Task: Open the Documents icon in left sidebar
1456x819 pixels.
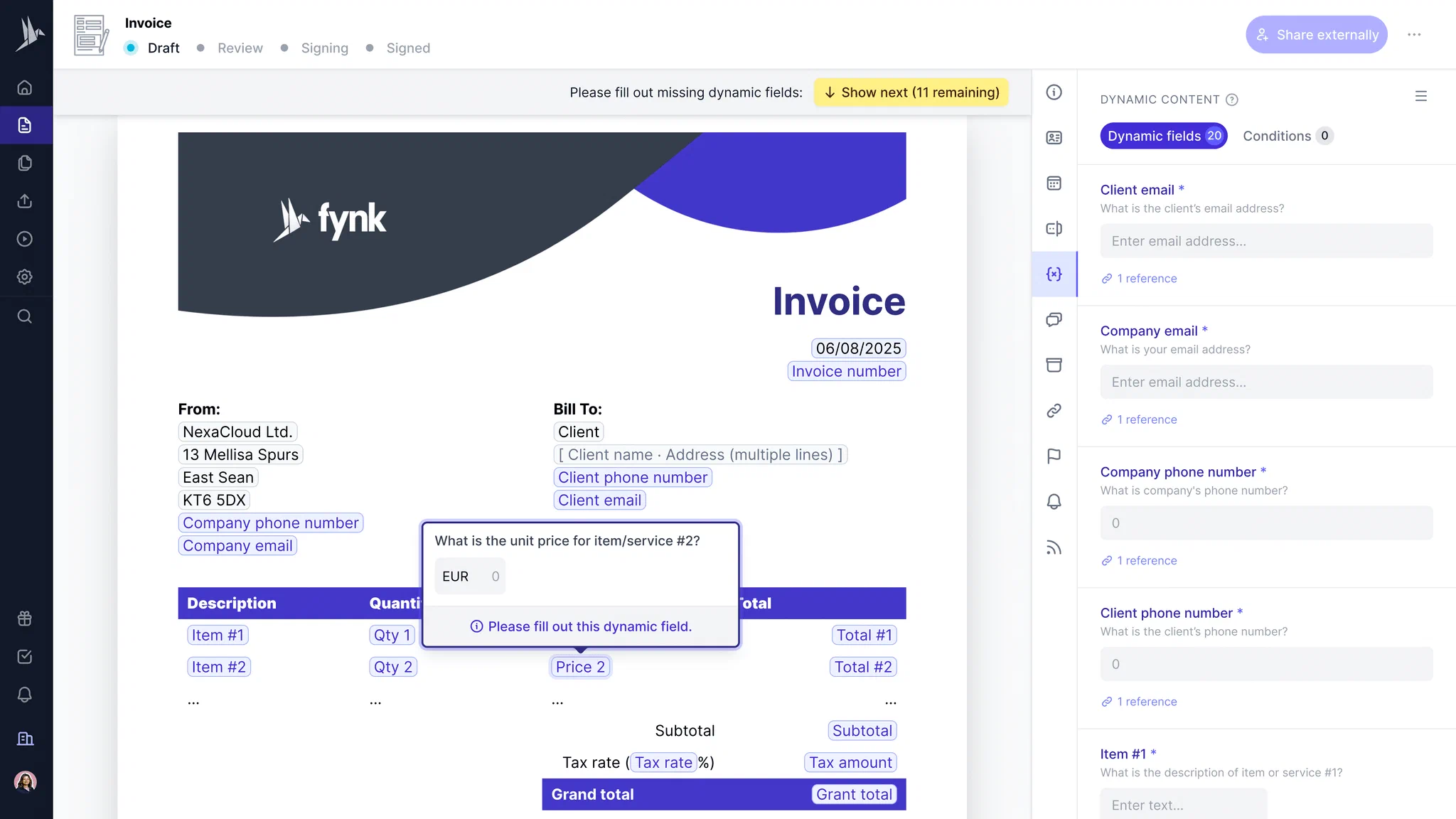Action: tap(25, 125)
